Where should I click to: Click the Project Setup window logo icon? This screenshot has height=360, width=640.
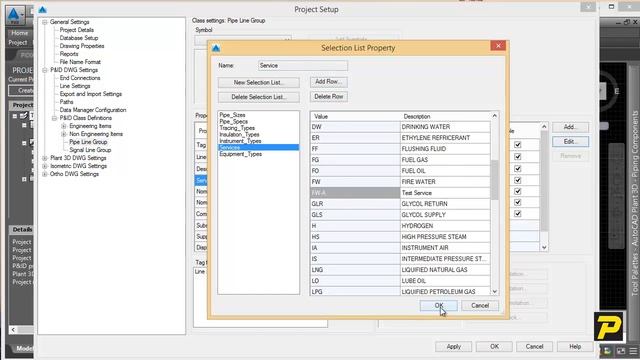42,9
